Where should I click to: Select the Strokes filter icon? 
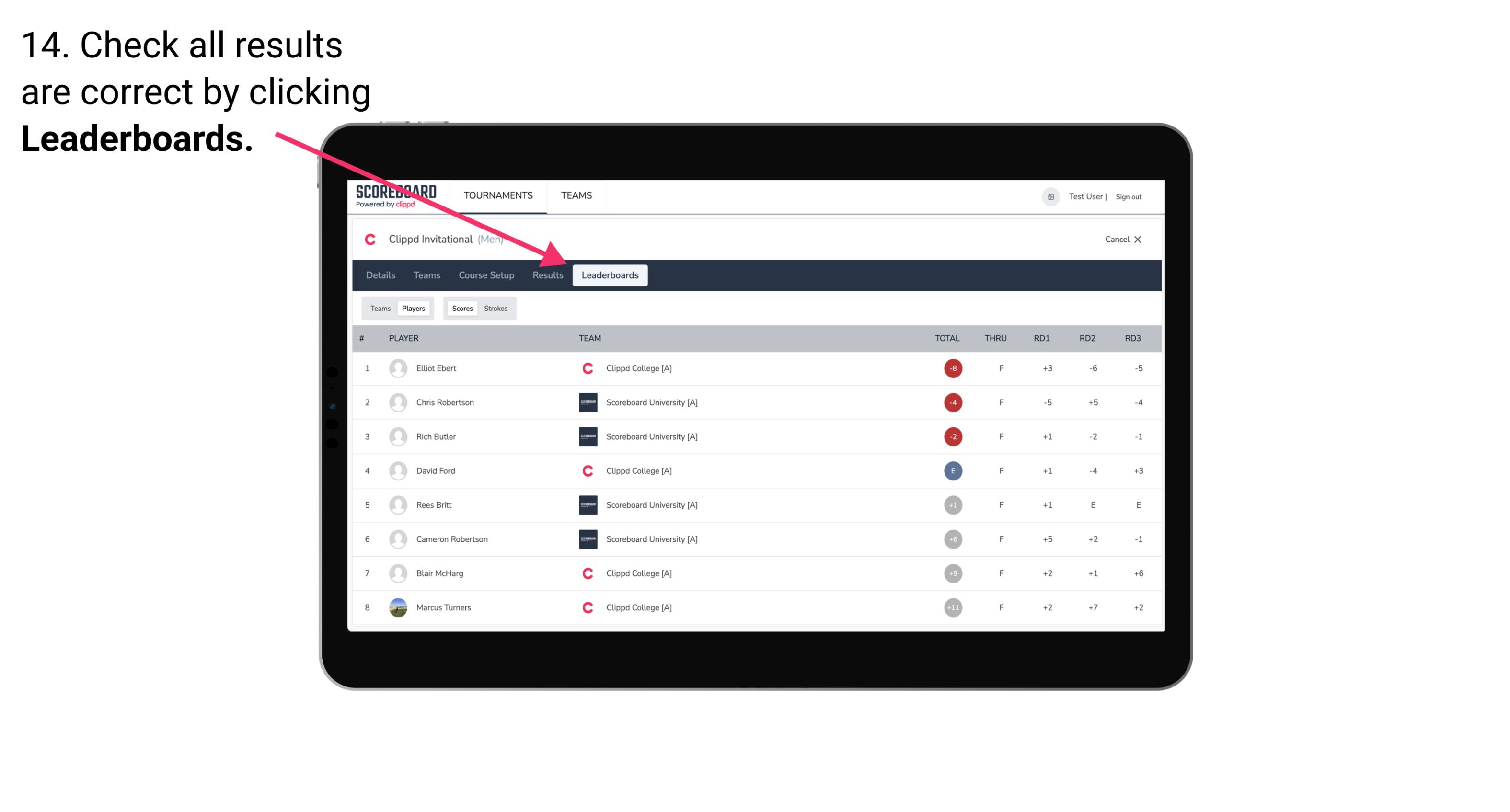pos(496,308)
